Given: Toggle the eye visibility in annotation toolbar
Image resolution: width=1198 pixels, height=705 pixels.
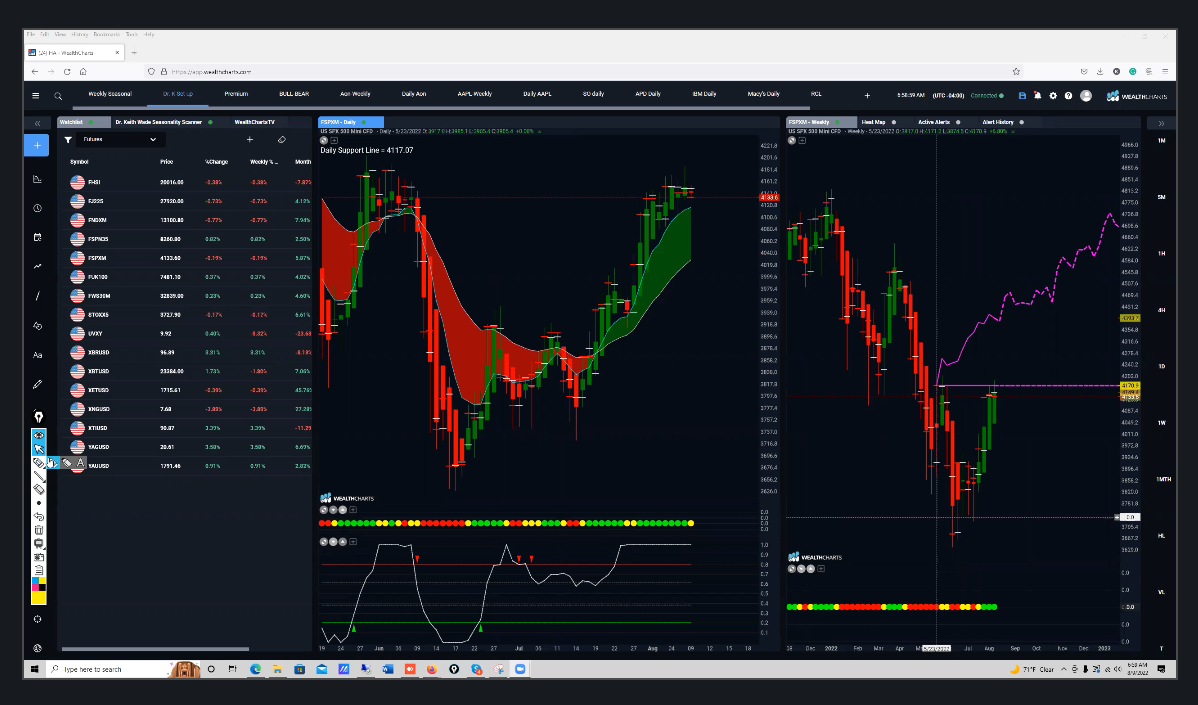Looking at the screenshot, I should pyautogui.click(x=39, y=435).
